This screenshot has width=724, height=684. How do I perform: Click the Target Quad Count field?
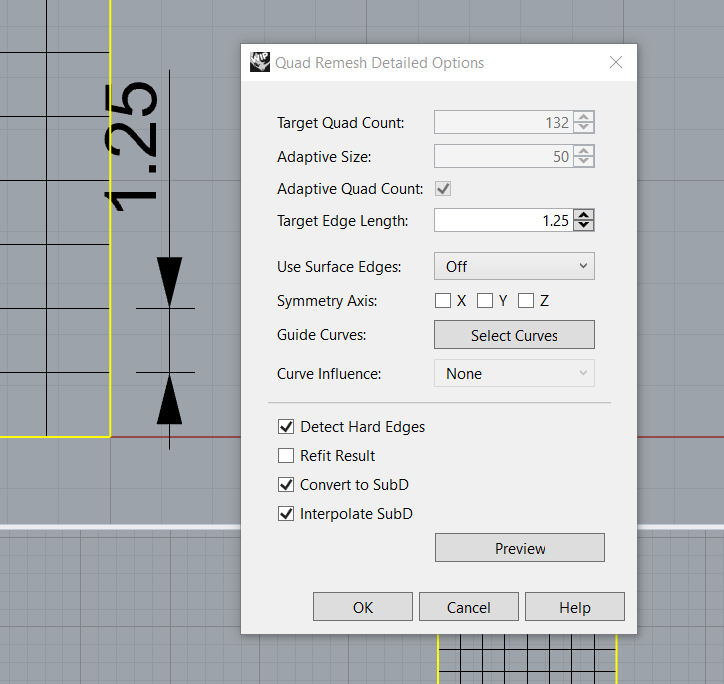tap(504, 122)
